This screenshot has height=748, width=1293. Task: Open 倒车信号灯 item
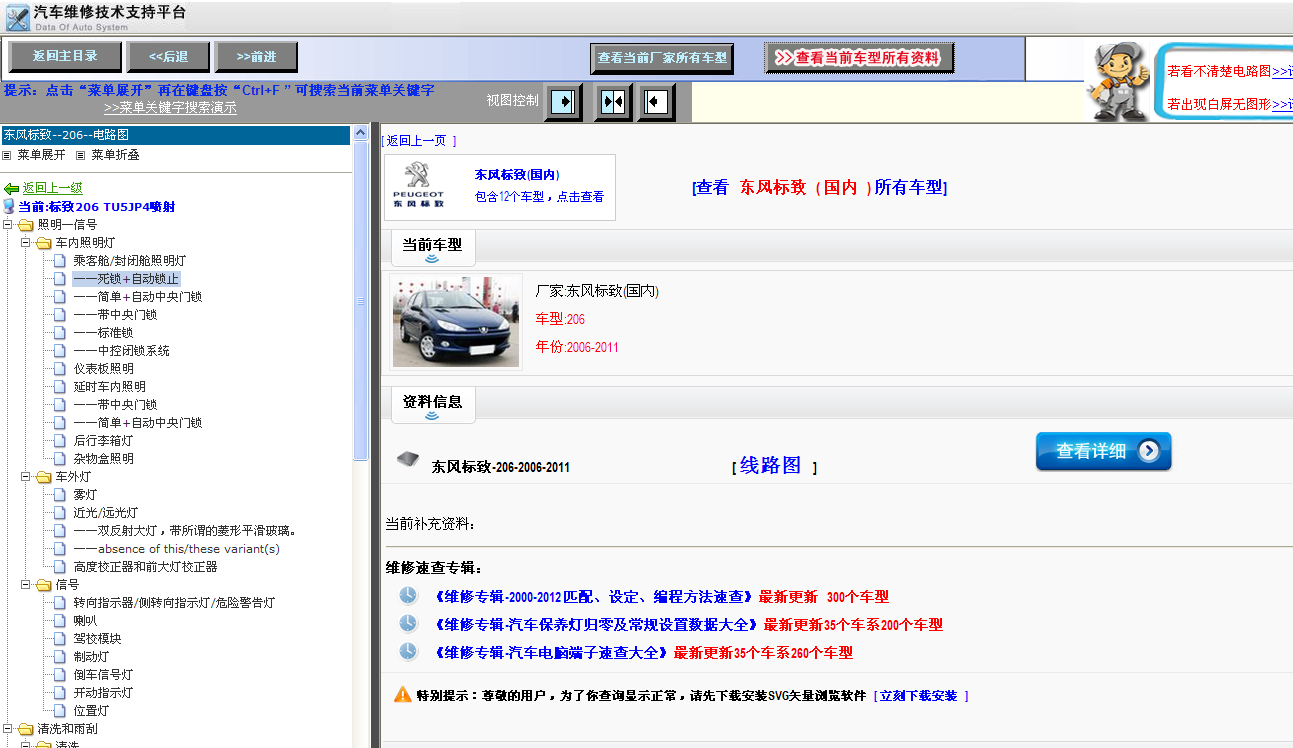click(x=103, y=675)
